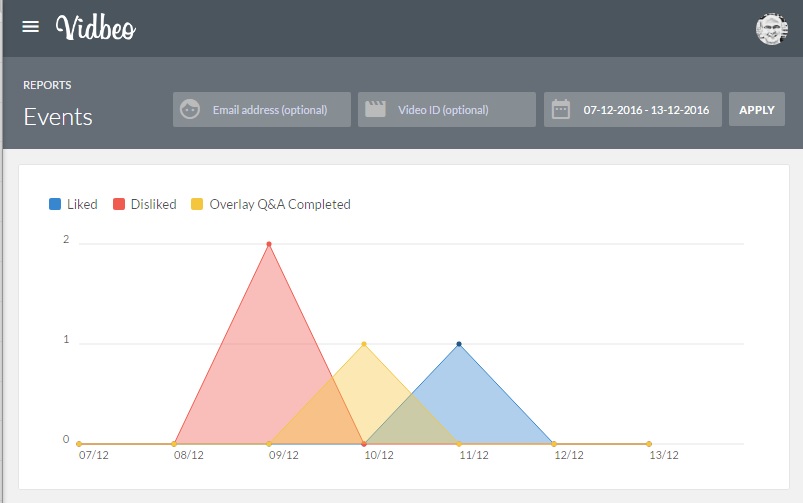Focus the Video ID input field
The image size is (803, 503).
click(x=455, y=110)
